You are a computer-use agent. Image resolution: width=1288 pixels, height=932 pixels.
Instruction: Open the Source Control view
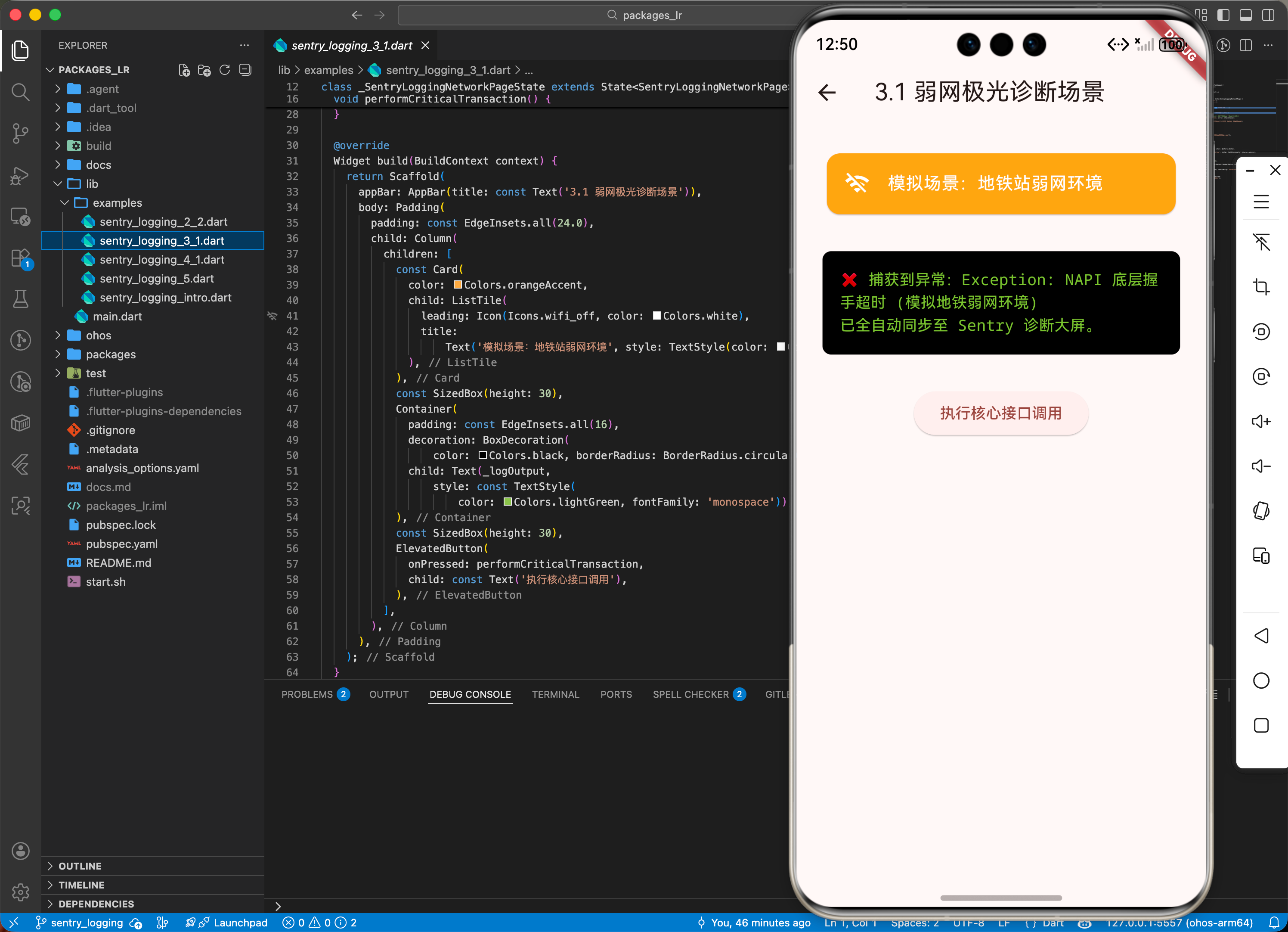(20, 133)
